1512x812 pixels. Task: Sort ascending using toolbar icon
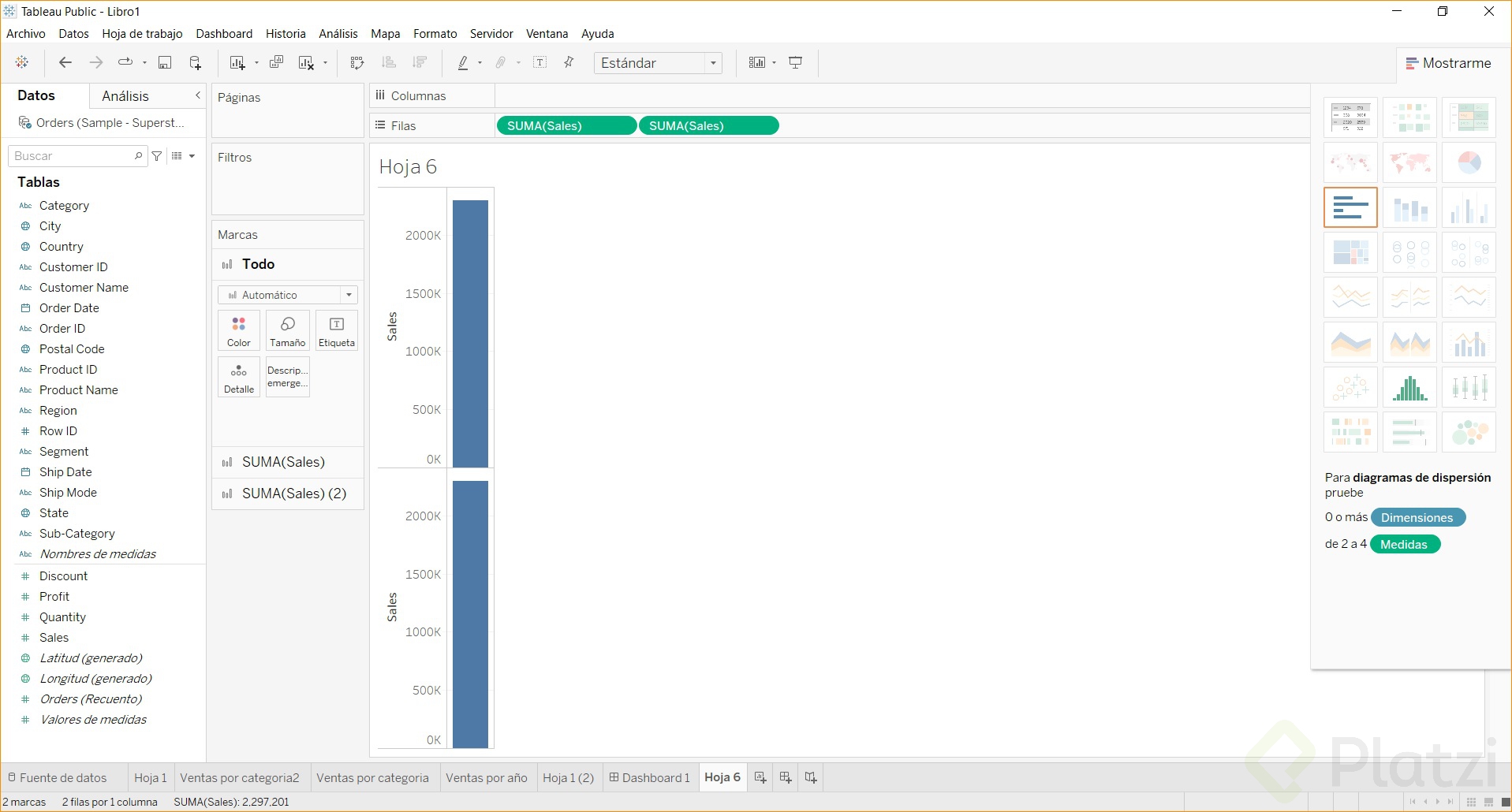point(388,63)
